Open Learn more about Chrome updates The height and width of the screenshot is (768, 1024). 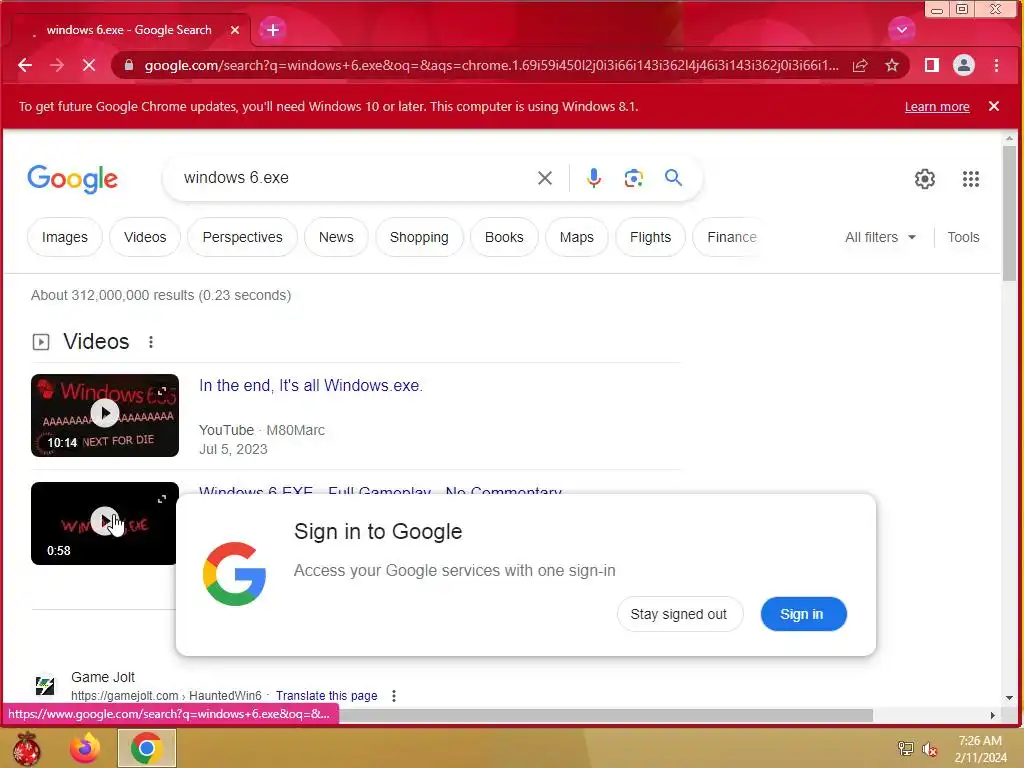[936, 106]
